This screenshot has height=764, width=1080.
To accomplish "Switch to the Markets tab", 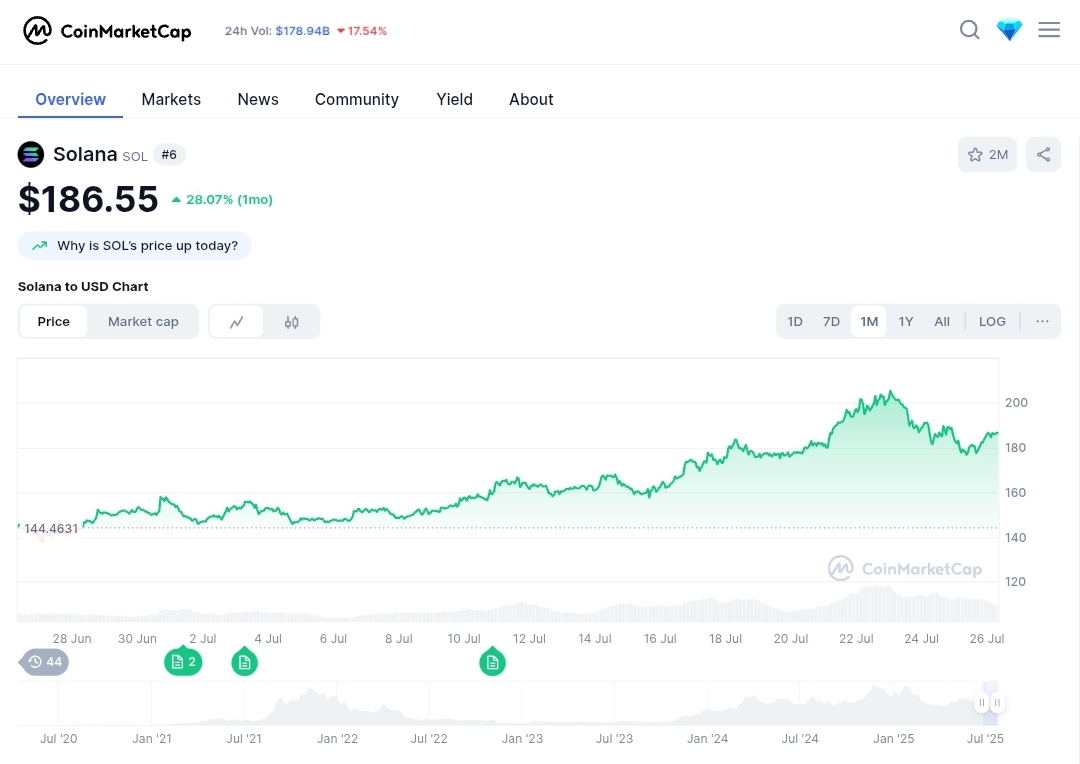I will 171,99.
